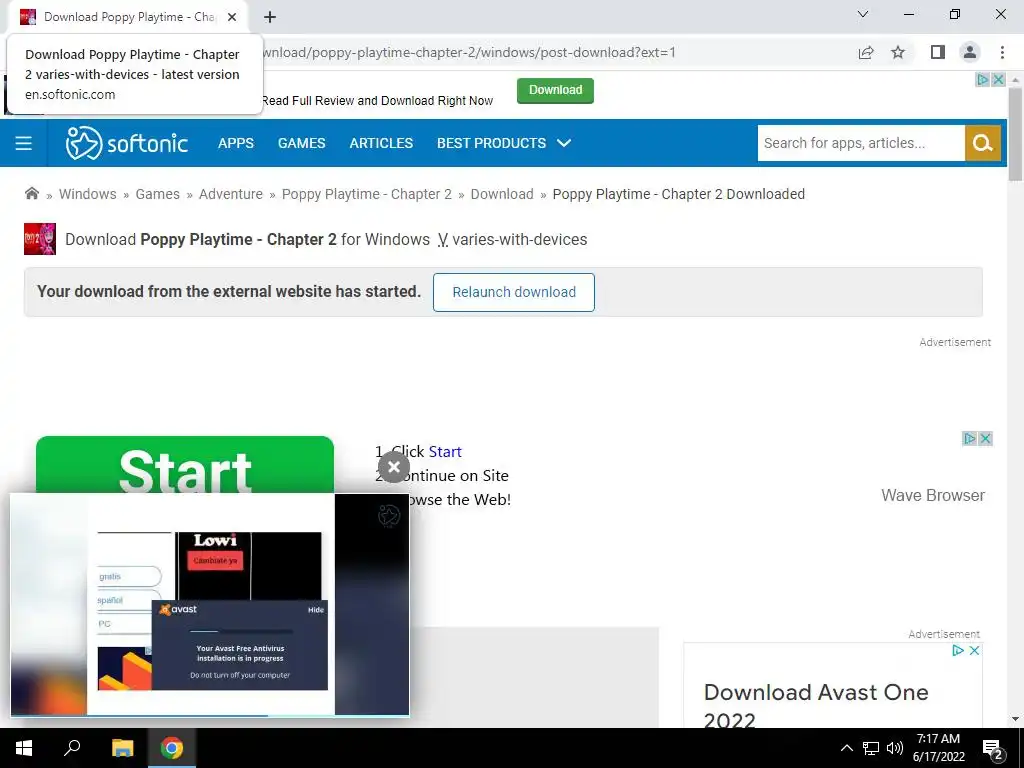The image size is (1024, 768).
Task: Close the Poppy Playtime browser tab
Action: [x=232, y=18]
